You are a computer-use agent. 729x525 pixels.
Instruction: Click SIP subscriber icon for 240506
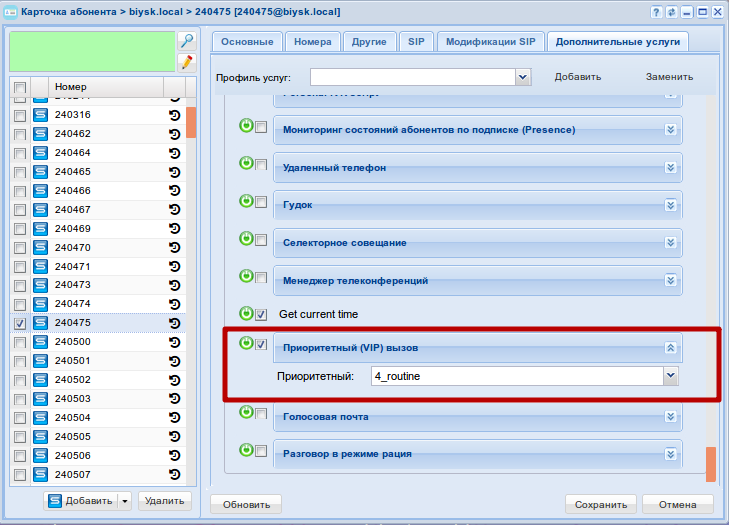40,456
